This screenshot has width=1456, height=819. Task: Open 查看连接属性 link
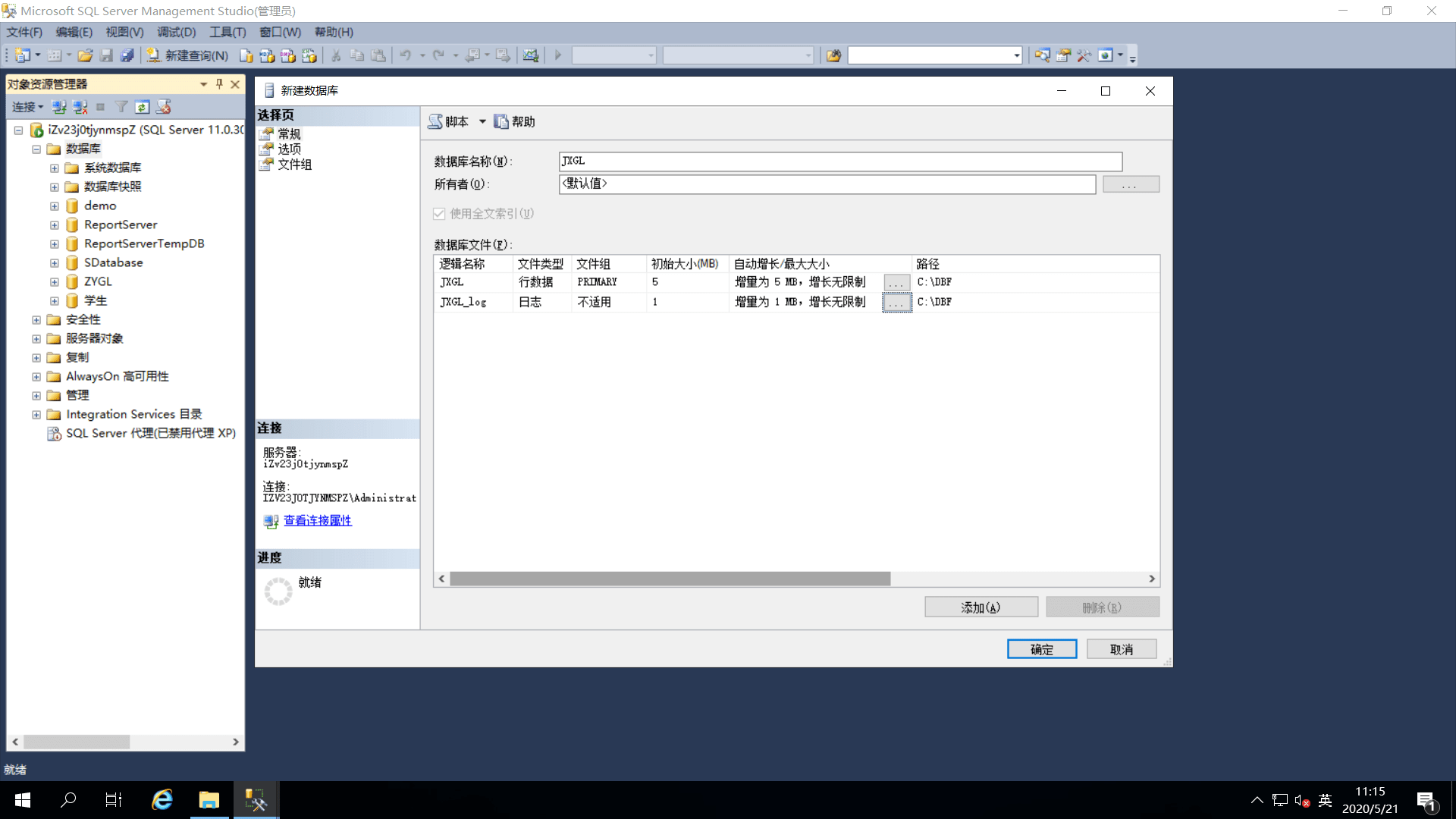click(317, 520)
